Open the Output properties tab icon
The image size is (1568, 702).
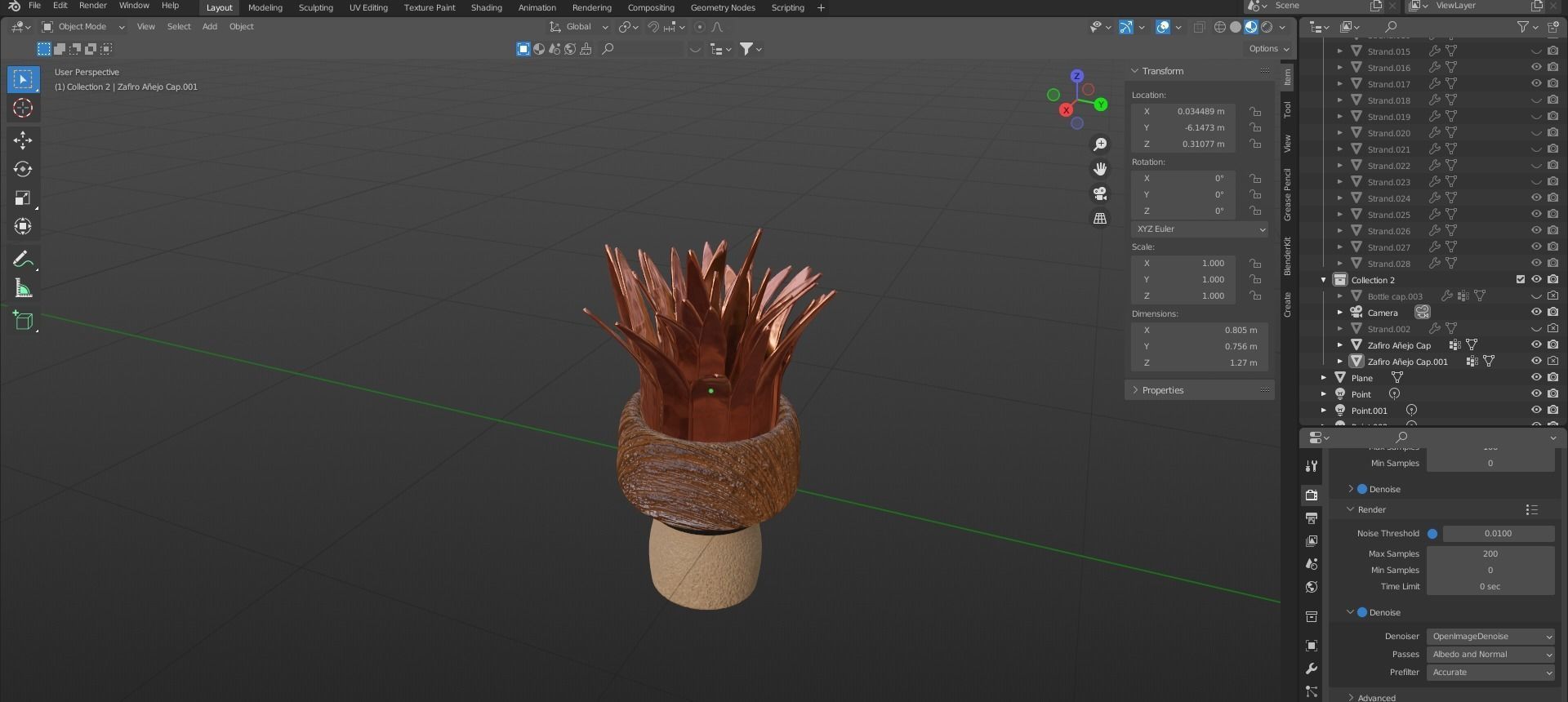click(1312, 518)
